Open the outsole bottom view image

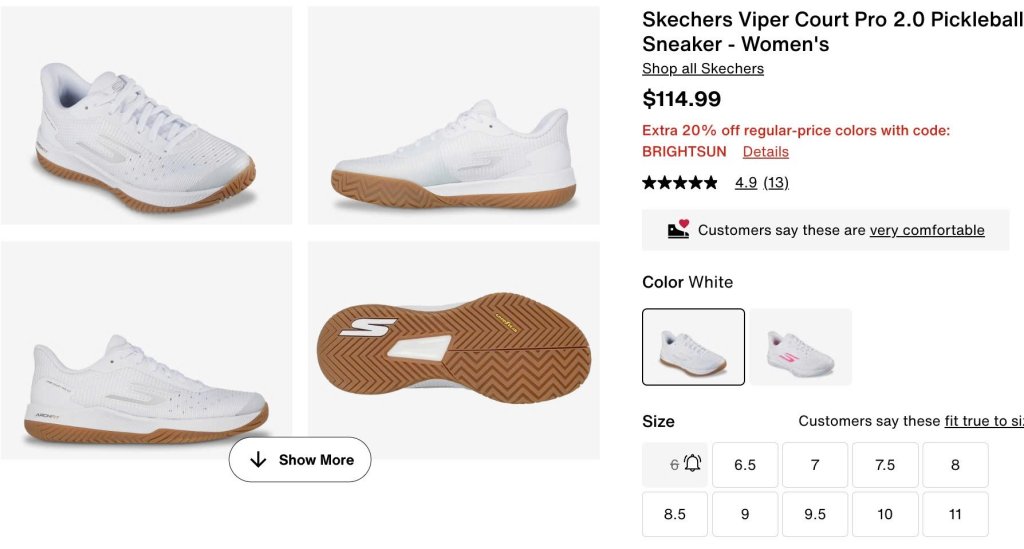click(x=453, y=348)
